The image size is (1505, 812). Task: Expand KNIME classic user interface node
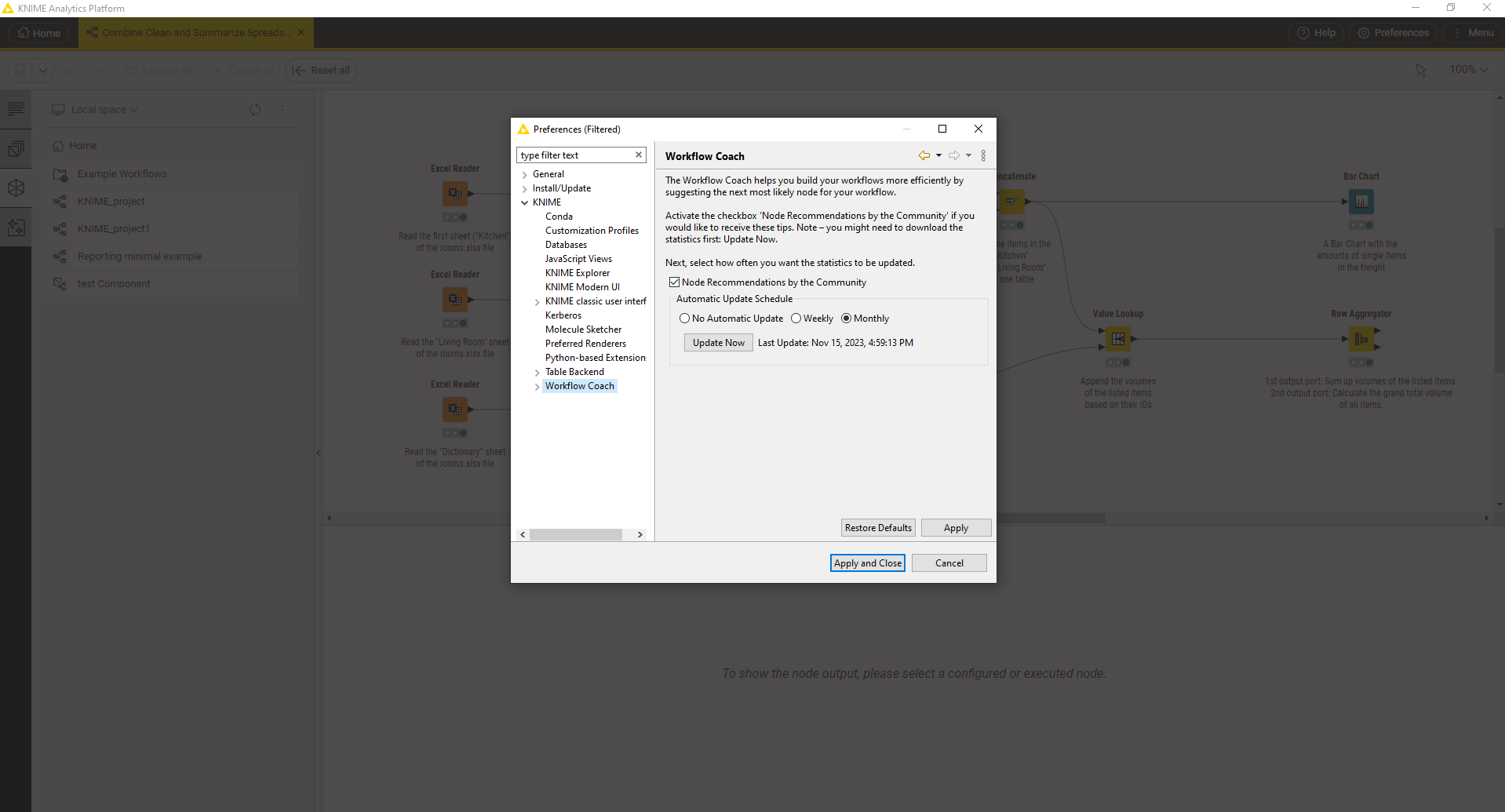[x=537, y=302]
